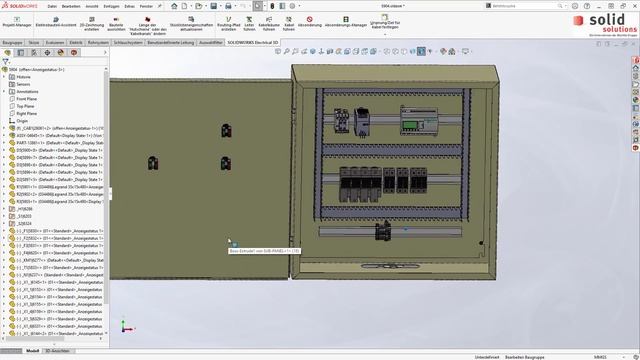This screenshot has height=360, width=640.
Task: Switch to the Rohrsystem ribbon tab
Action: tap(98, 42)
